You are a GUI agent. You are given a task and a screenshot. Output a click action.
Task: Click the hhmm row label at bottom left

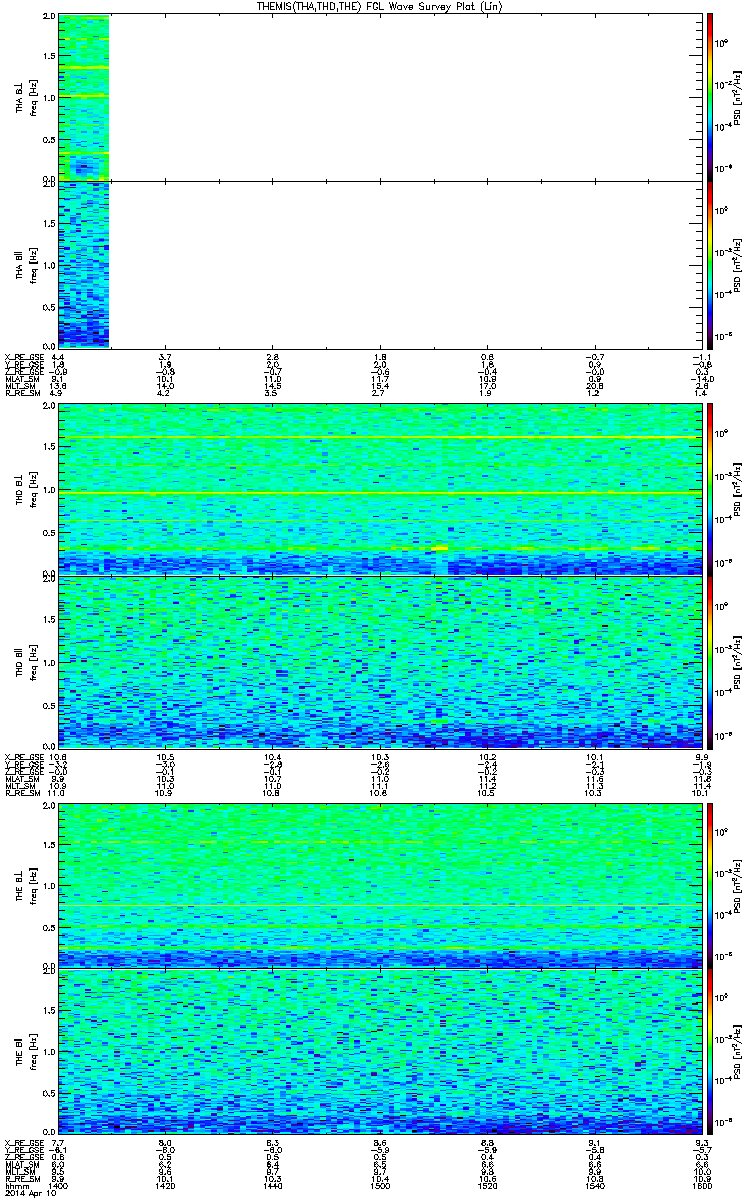tap(15, 1185)
